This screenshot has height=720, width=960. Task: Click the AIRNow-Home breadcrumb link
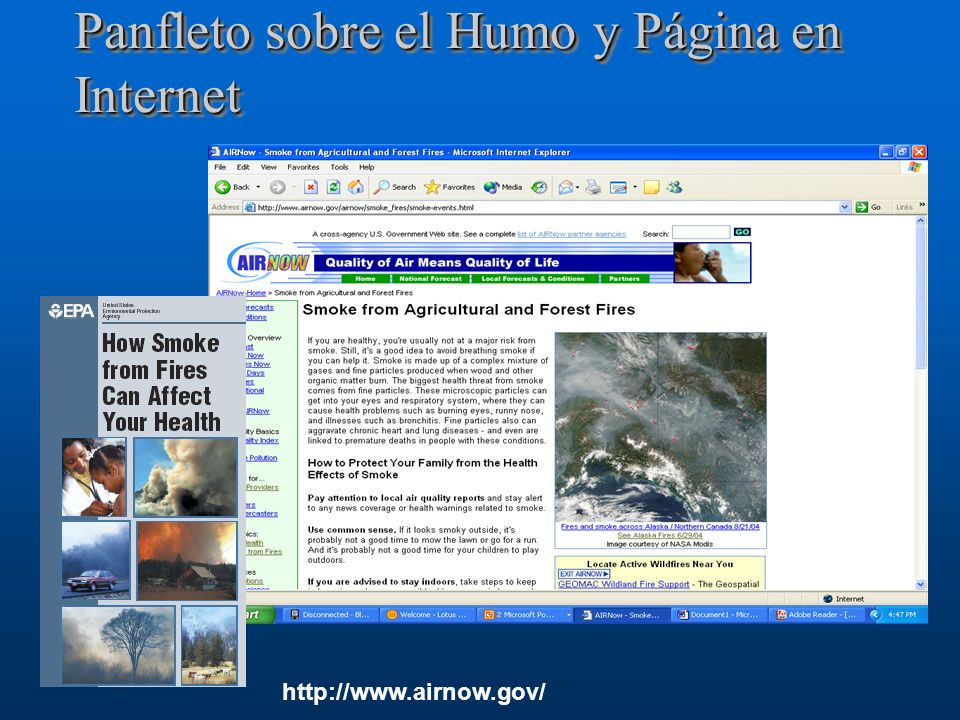(x=241, y=293)
